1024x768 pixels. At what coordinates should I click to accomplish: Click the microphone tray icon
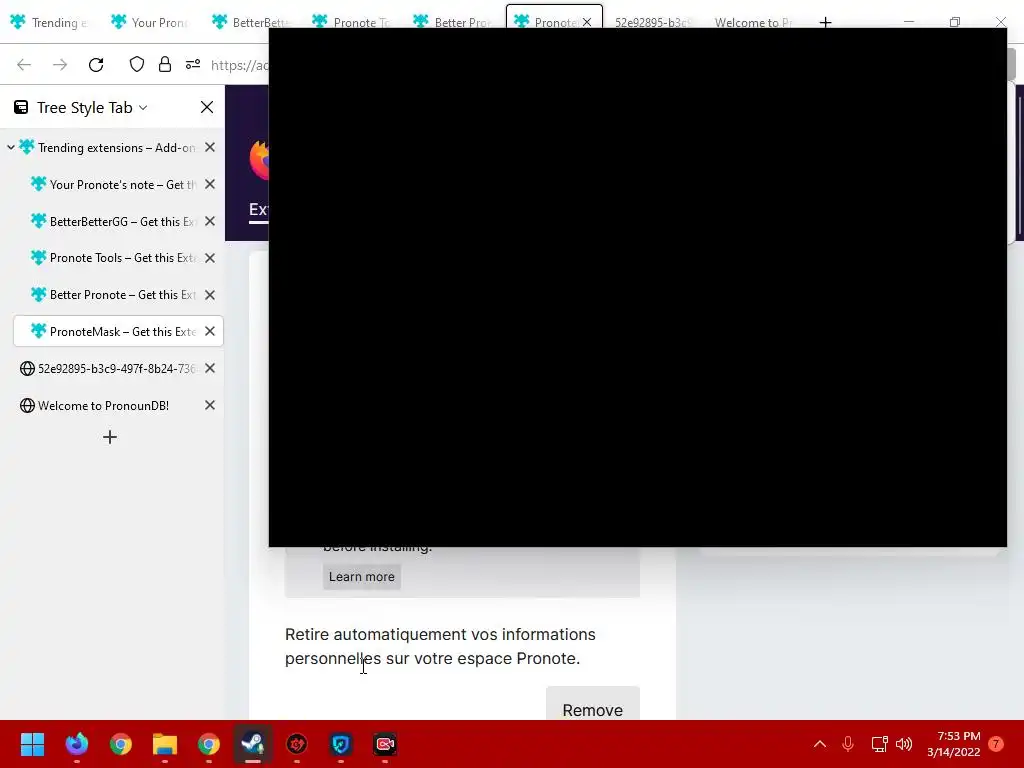tap(848, 744)
